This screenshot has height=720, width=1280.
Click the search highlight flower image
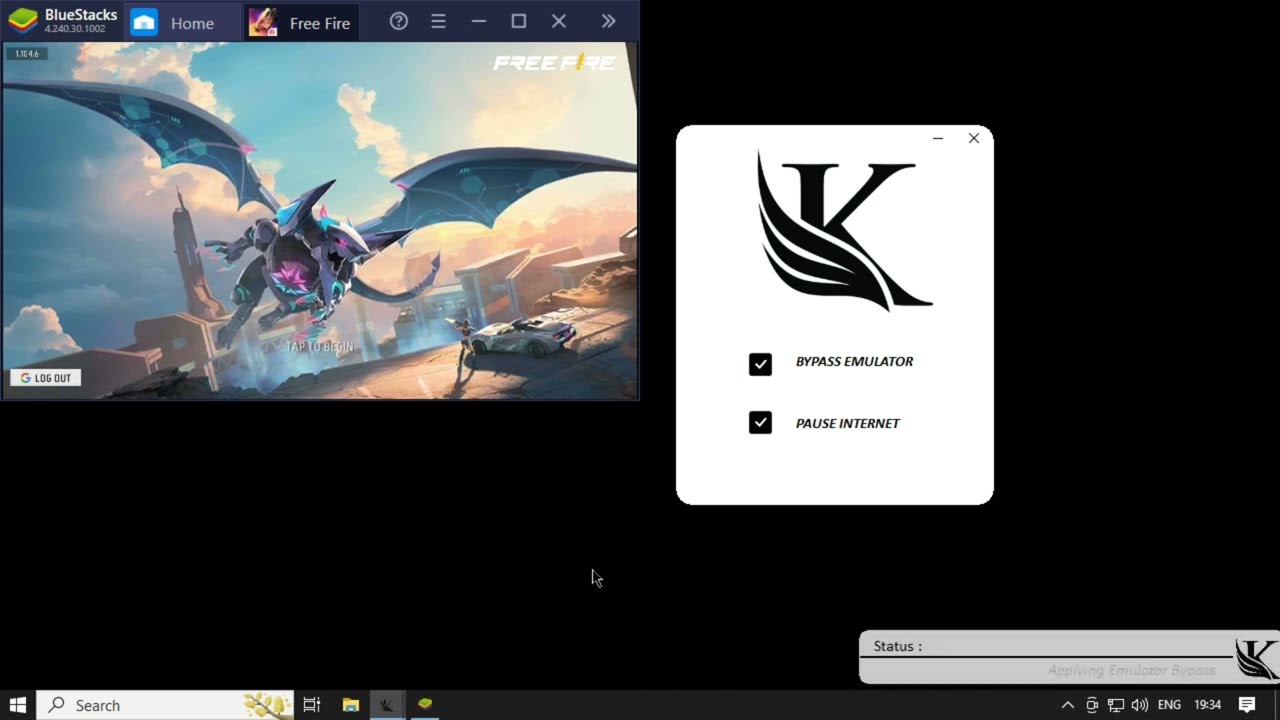point(267,705)
